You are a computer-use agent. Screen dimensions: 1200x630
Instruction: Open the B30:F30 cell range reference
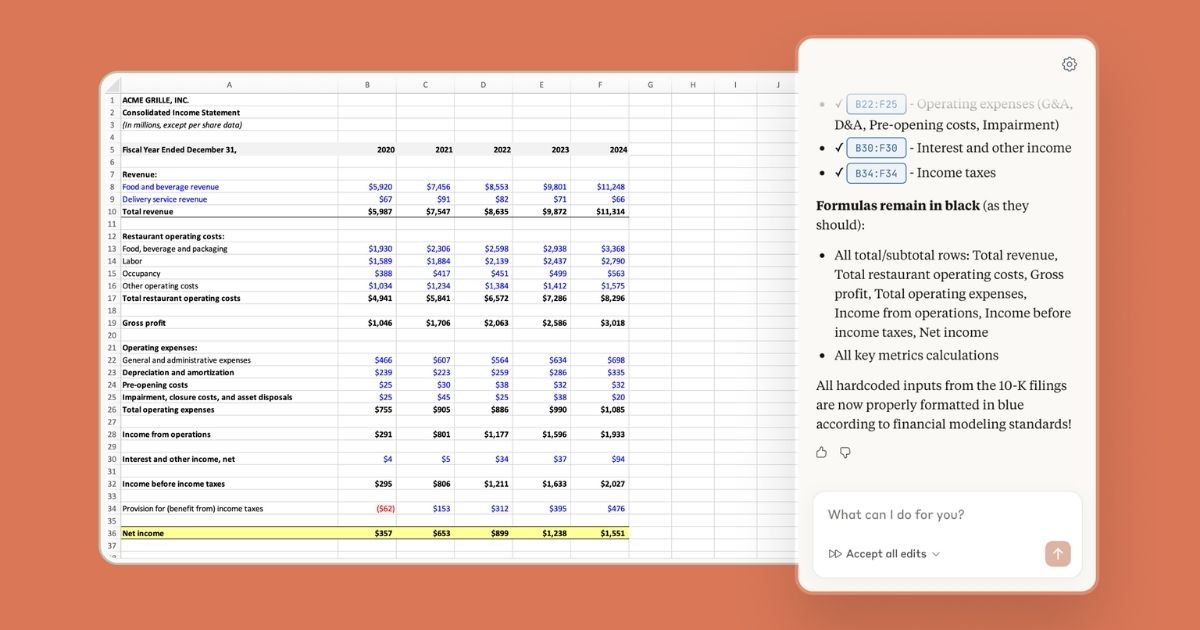click(x=876, y=148)
